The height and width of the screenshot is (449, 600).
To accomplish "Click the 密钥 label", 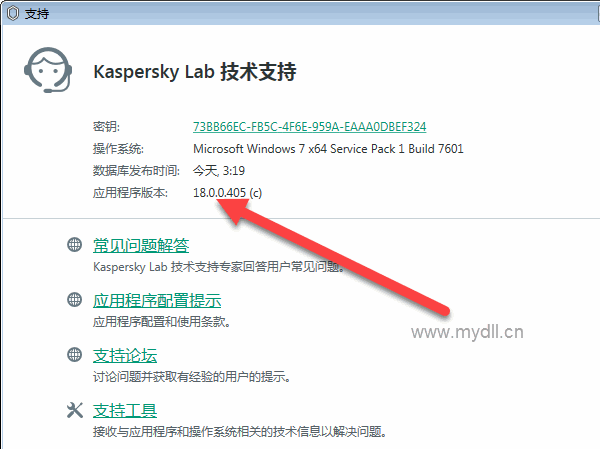I will [x=106, y=127].
